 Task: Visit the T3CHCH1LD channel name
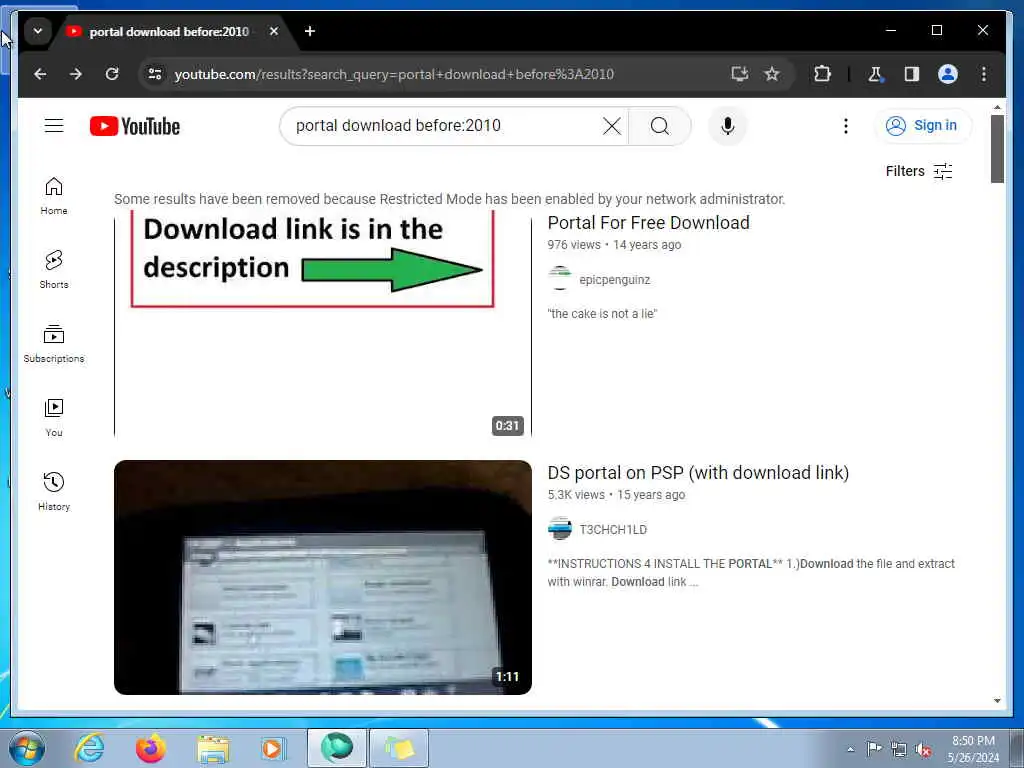point(613,530)
